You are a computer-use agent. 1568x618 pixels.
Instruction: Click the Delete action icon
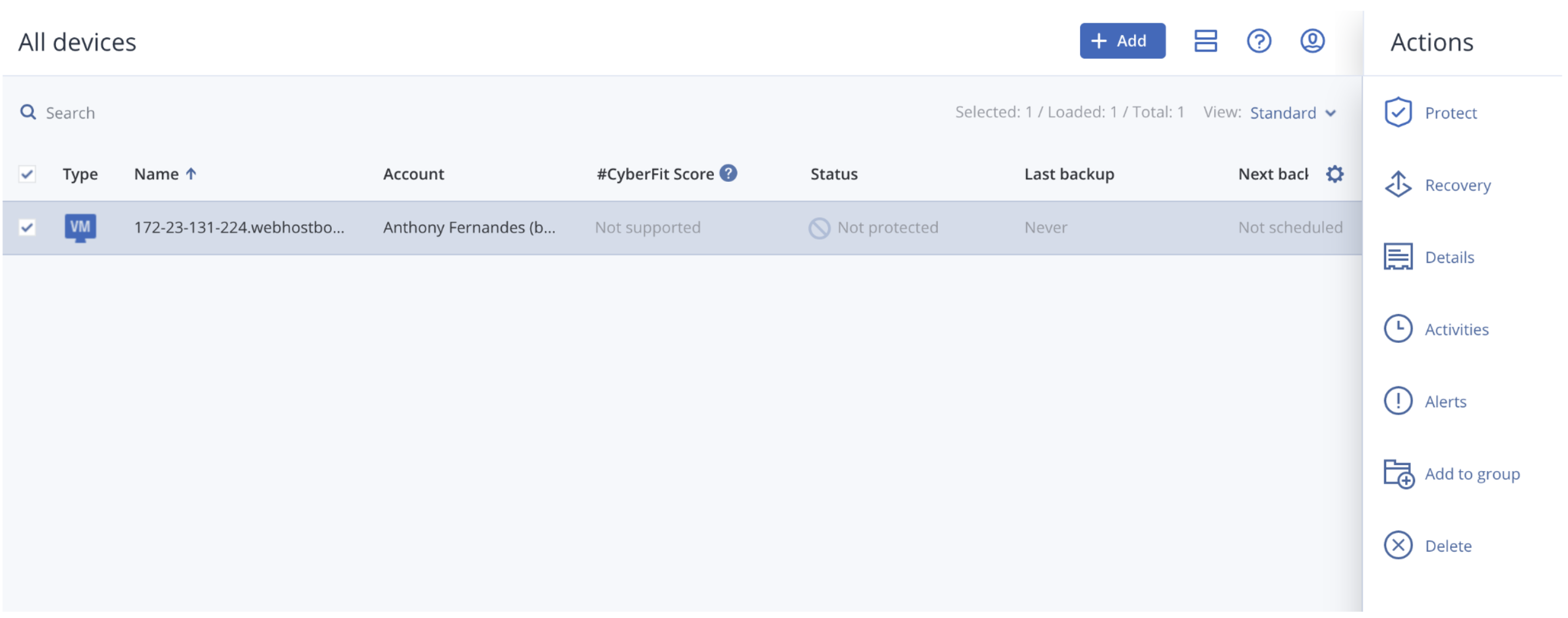tap(1399, 546)
